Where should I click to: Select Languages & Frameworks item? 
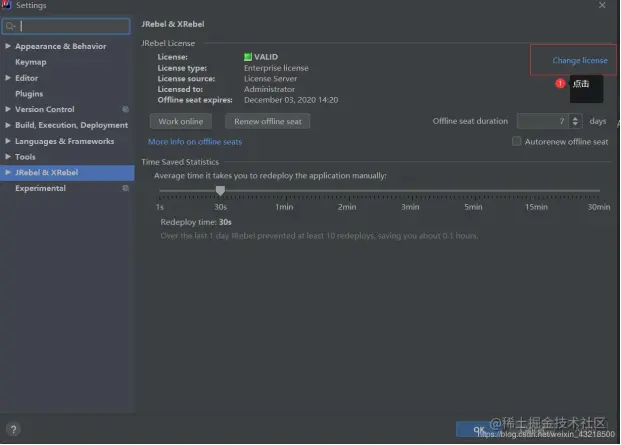click(65, 141)
